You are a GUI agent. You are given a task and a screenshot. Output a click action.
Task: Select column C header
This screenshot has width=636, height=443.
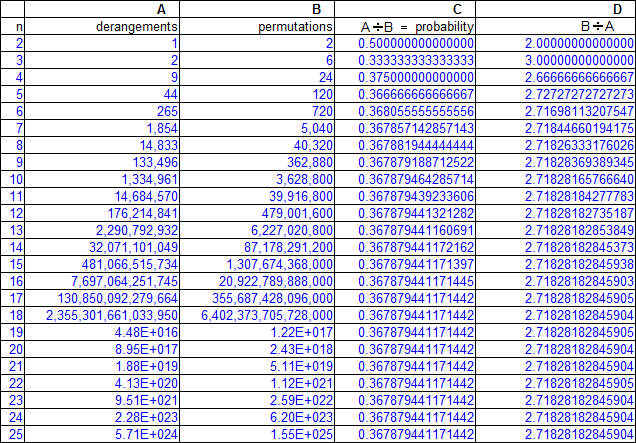point(405,9)
